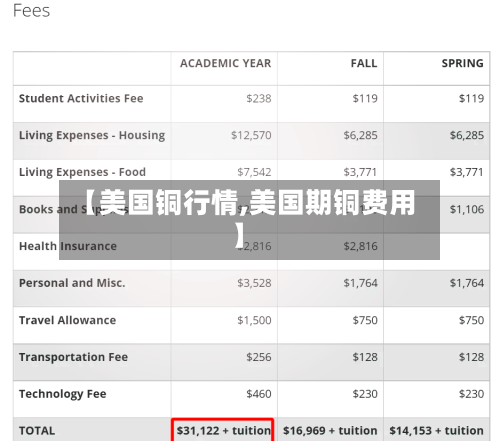
Task: Click the Transportation Fee row label
Action: tap(73, 357)
